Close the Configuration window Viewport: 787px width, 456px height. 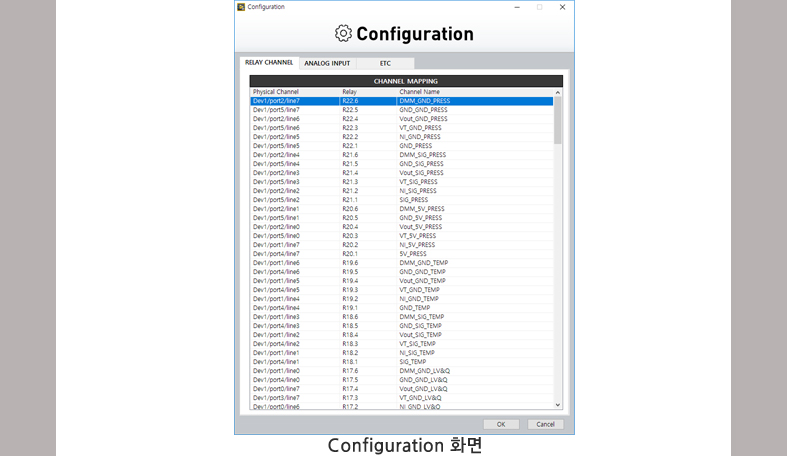click(562, 7)
